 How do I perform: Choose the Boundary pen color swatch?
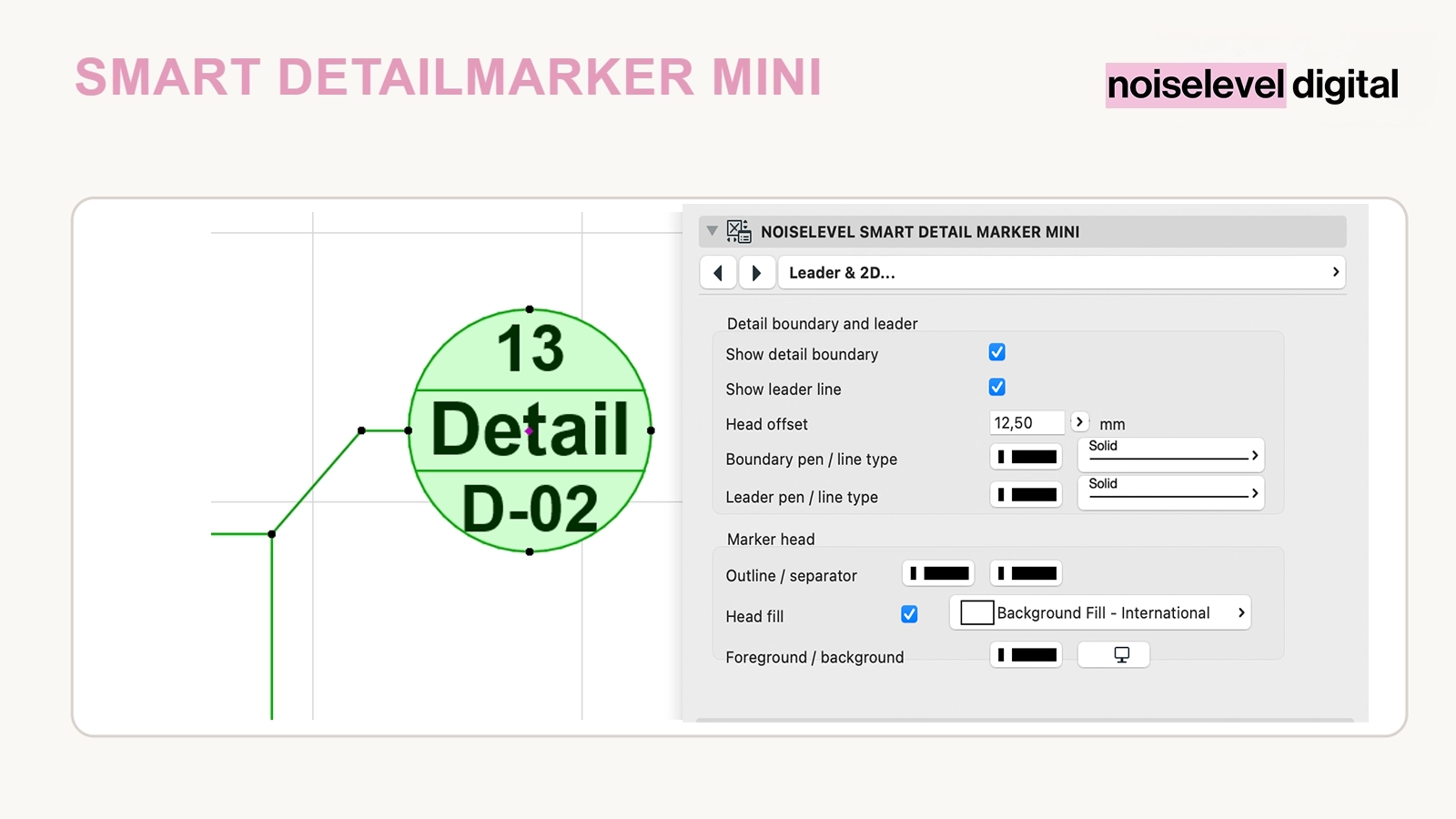1026,457
